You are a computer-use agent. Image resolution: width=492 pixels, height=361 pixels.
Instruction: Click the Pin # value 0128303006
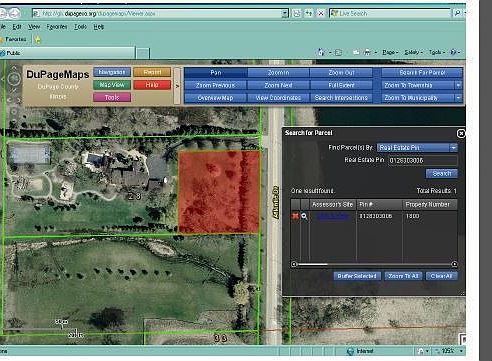(x=375, y=216)
